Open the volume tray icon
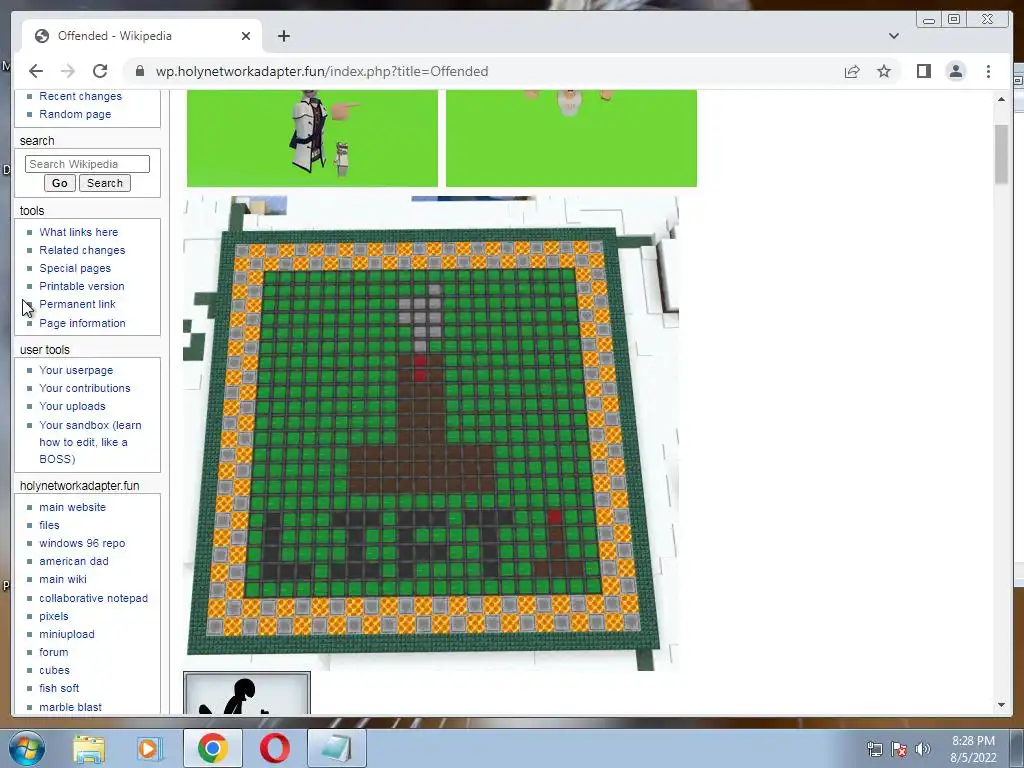 923,749
